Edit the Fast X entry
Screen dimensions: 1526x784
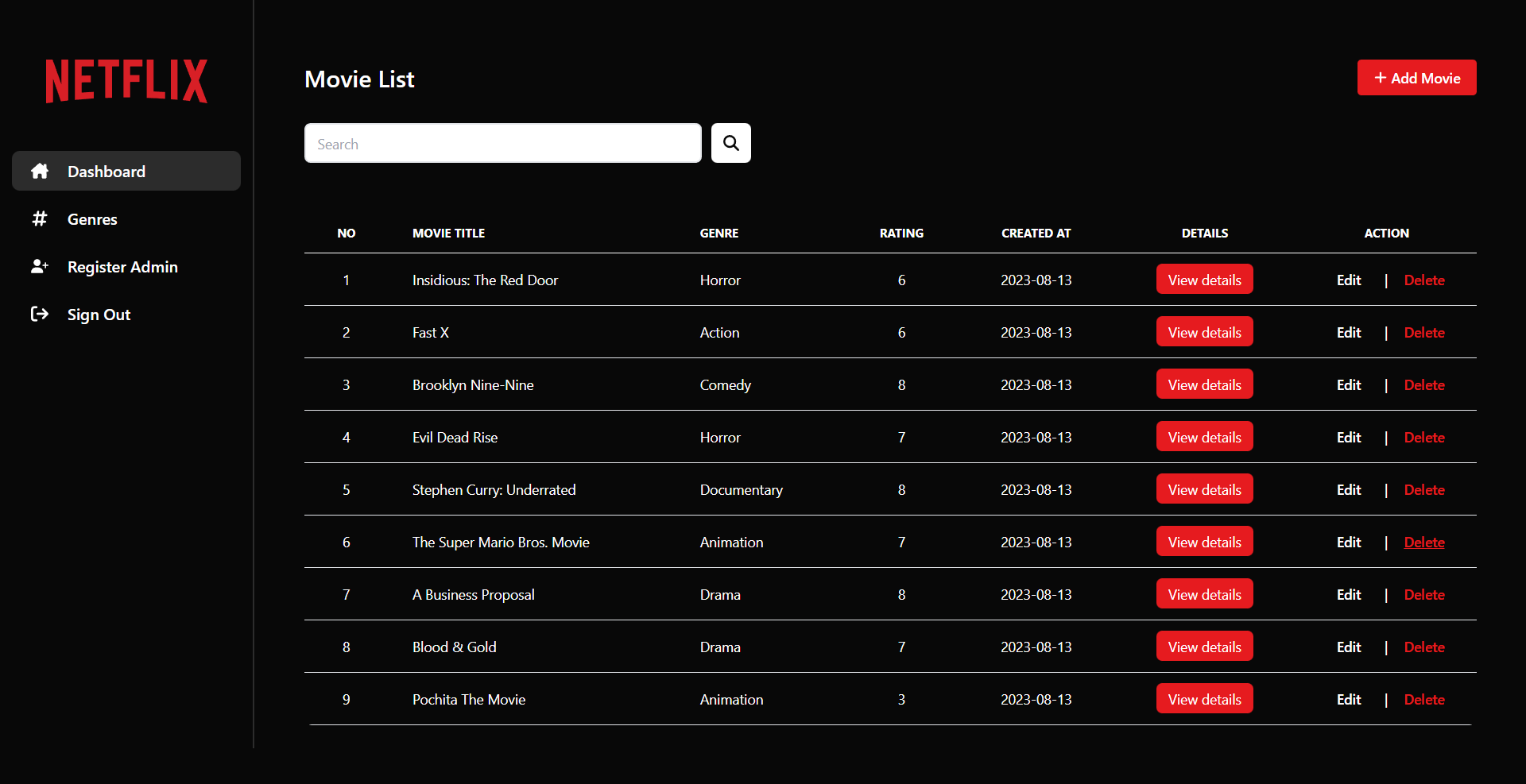(x=1349, y=332)
